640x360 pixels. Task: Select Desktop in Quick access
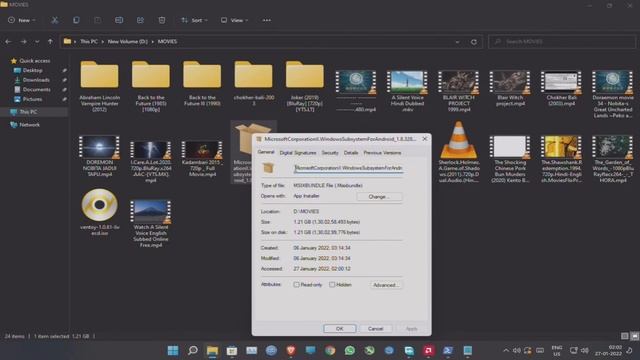(33, 70)
